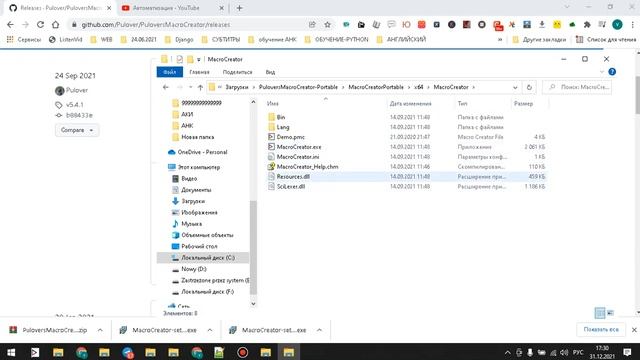Open the red record app in taskbar
The height and width of the screenshot is (360, 640).
(242, 352)
